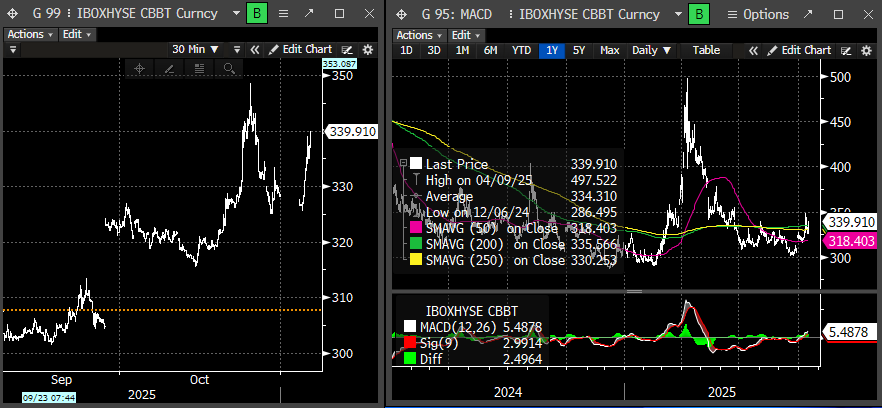The width and height of the screenshot is (882, 408).
Task: Open the Actions dropdown in G 99 window
Action: pos(32,34)
